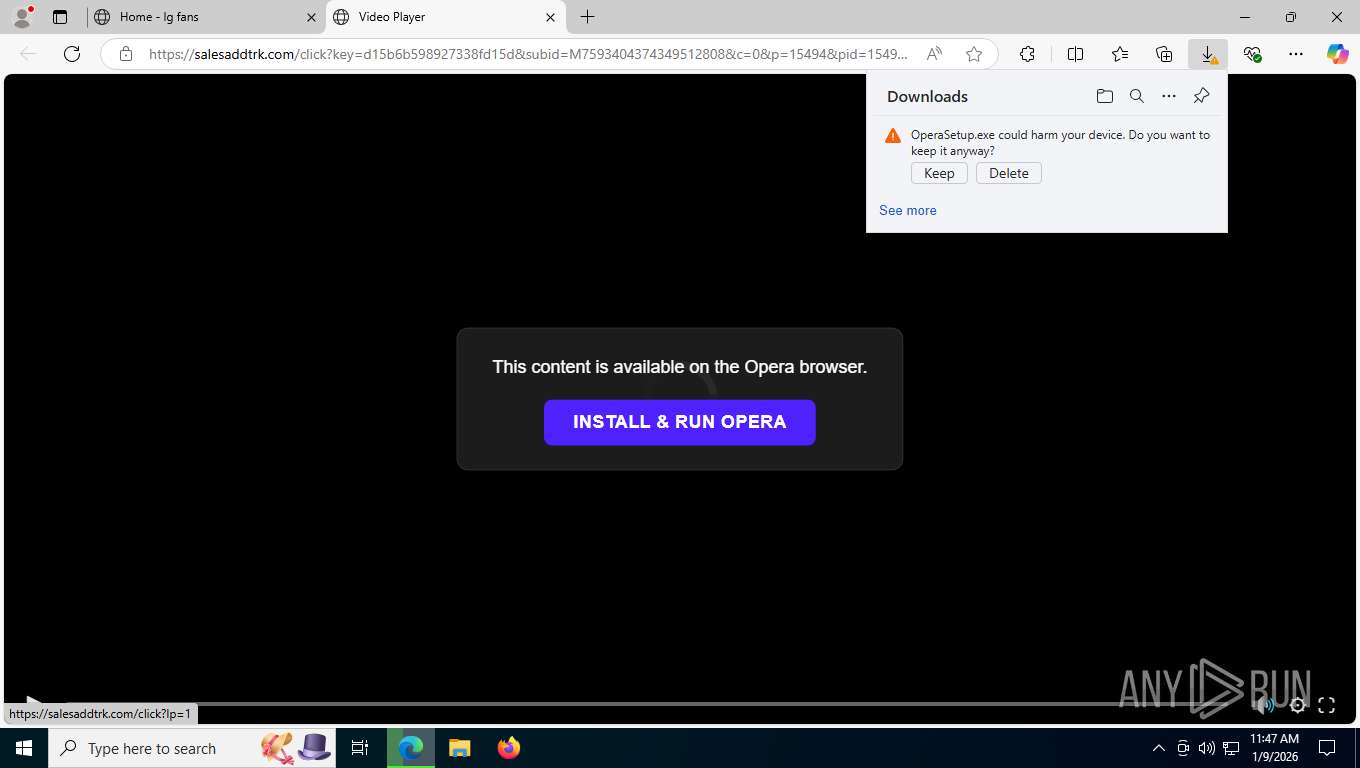Open Task View on taskbar

pyautogui.click(x=360, y=748)
